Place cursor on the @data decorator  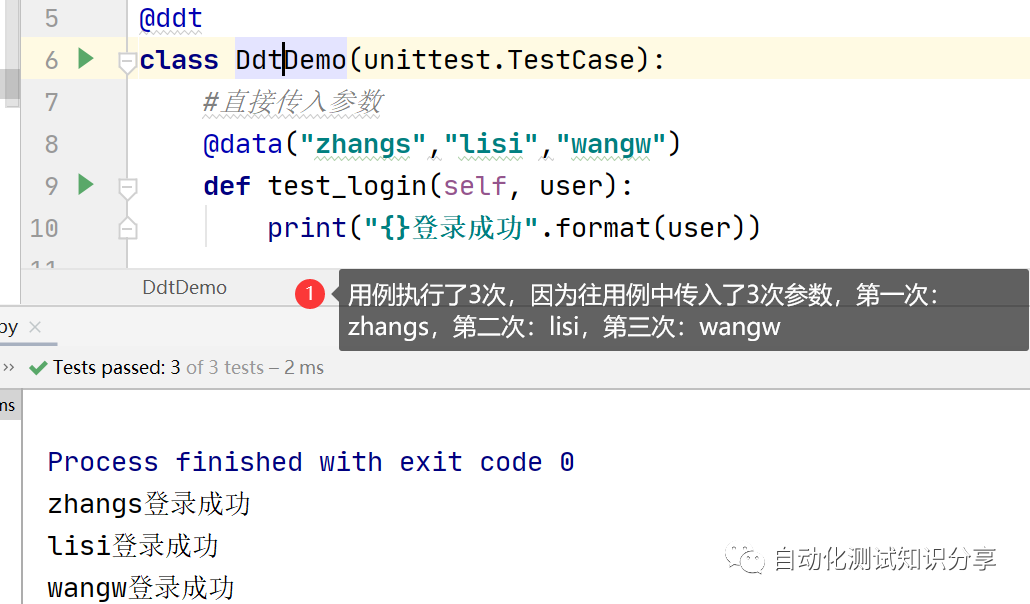pos(243,145)
